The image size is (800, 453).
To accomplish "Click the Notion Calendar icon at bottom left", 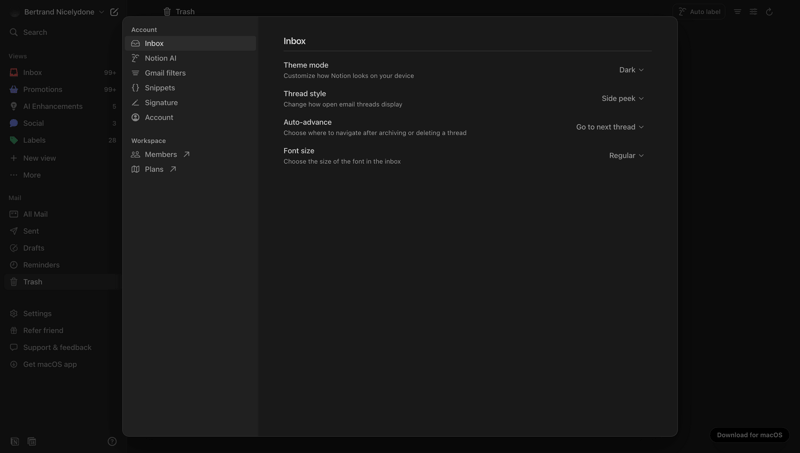I will point(32,441).
